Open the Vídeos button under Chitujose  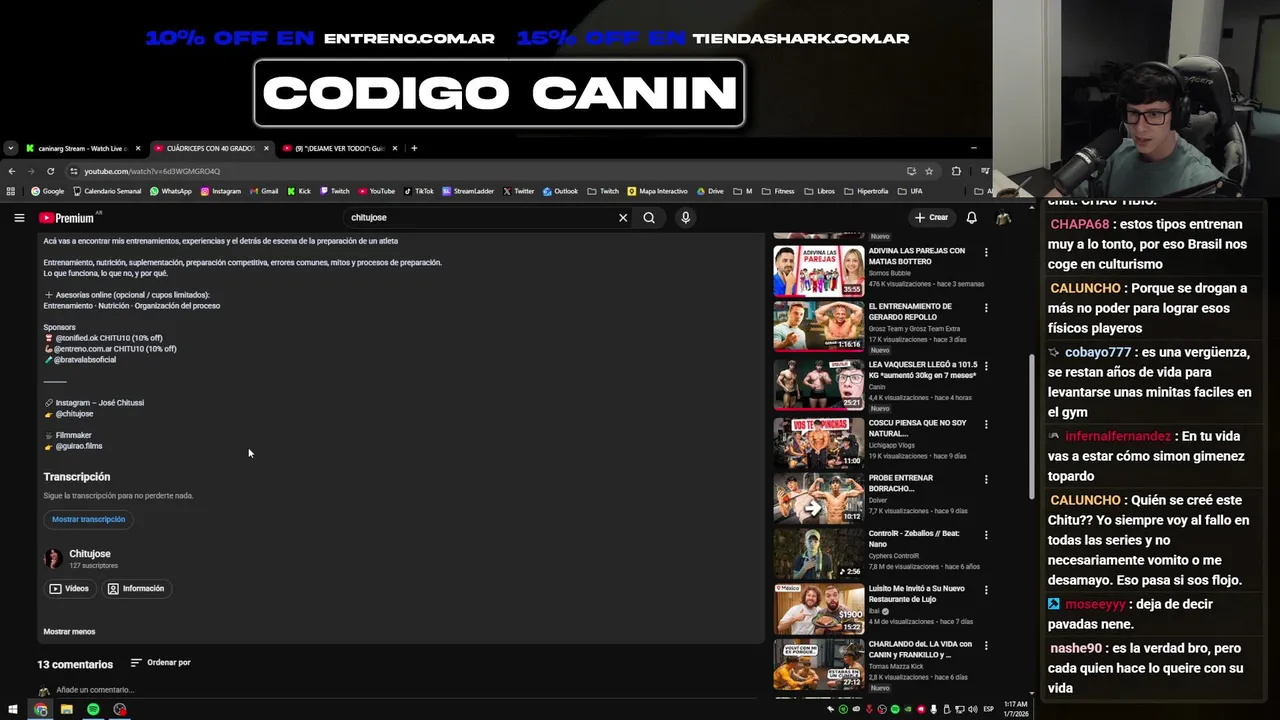click(x=69, y=589)
